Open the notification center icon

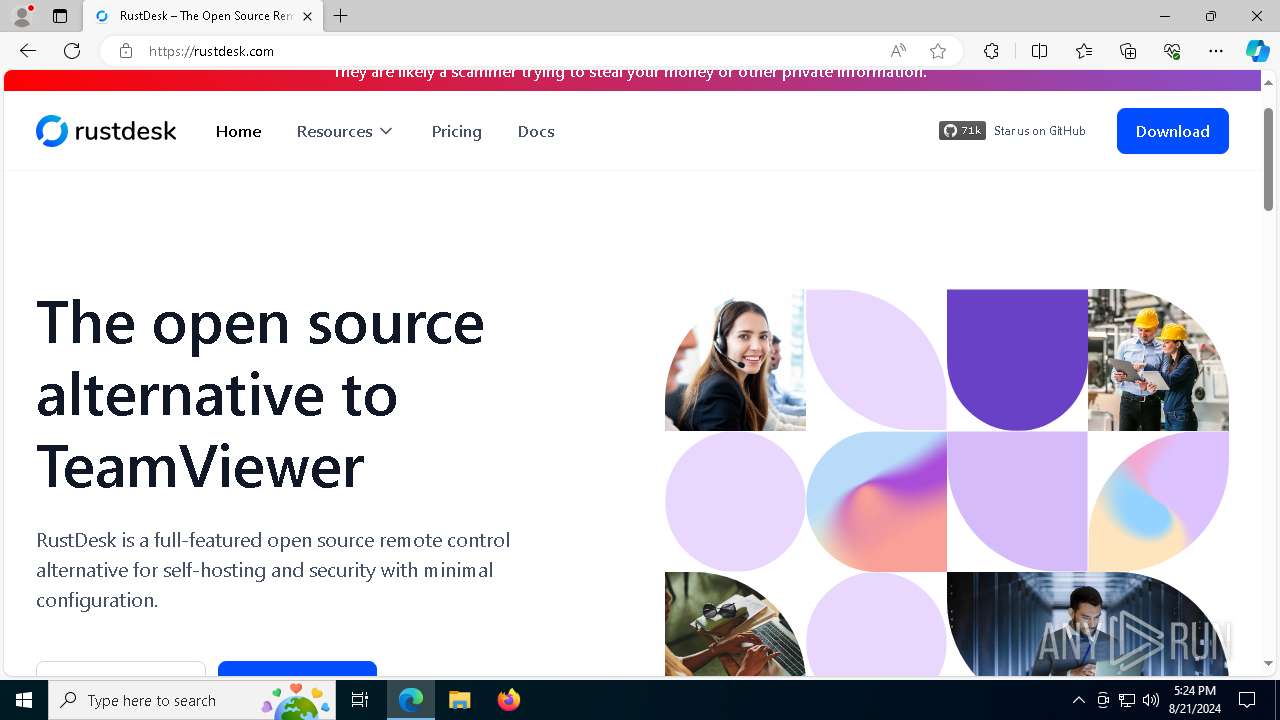(1247, 700)
